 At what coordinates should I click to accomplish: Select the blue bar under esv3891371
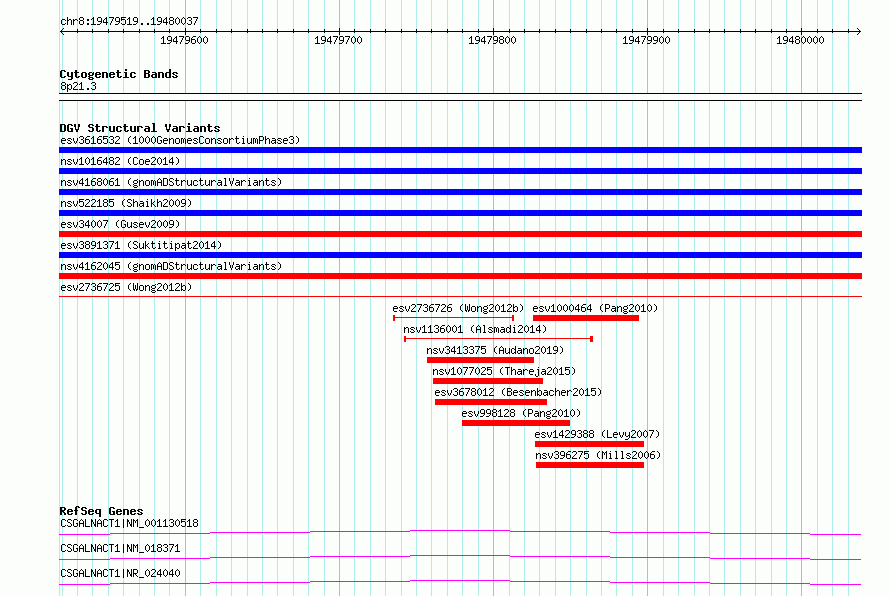pyautogui.click(x=460, y=255)
